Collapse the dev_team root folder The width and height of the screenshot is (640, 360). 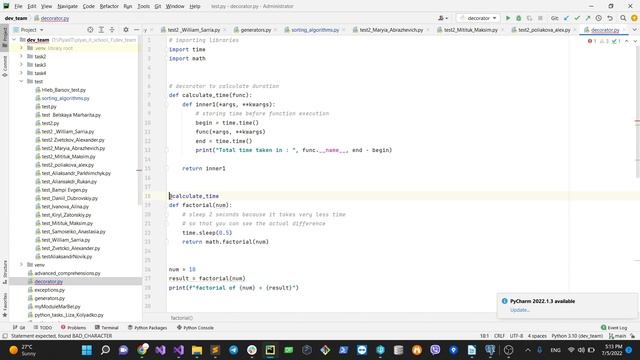pos(15,40)
